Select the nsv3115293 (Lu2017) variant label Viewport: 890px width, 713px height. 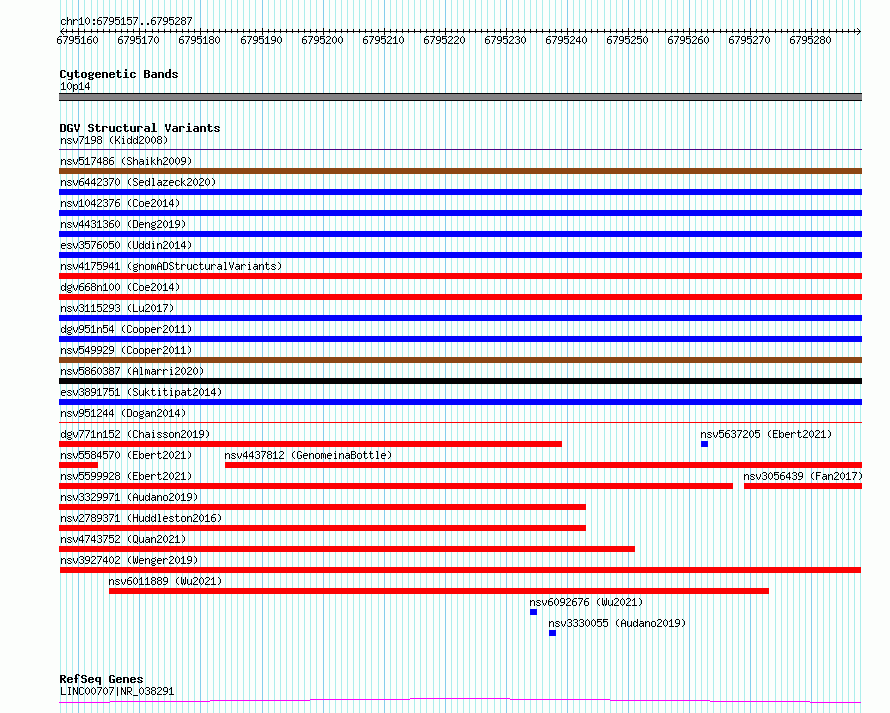click(117, 308)
